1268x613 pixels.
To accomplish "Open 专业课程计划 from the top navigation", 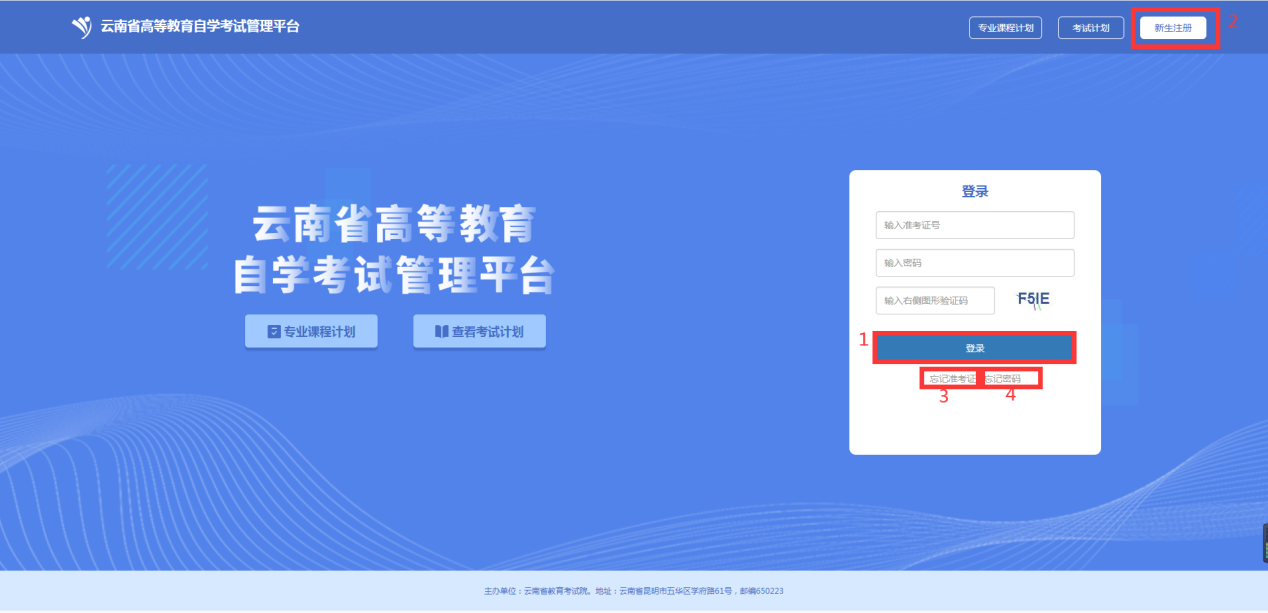I will coord(1005,28).
